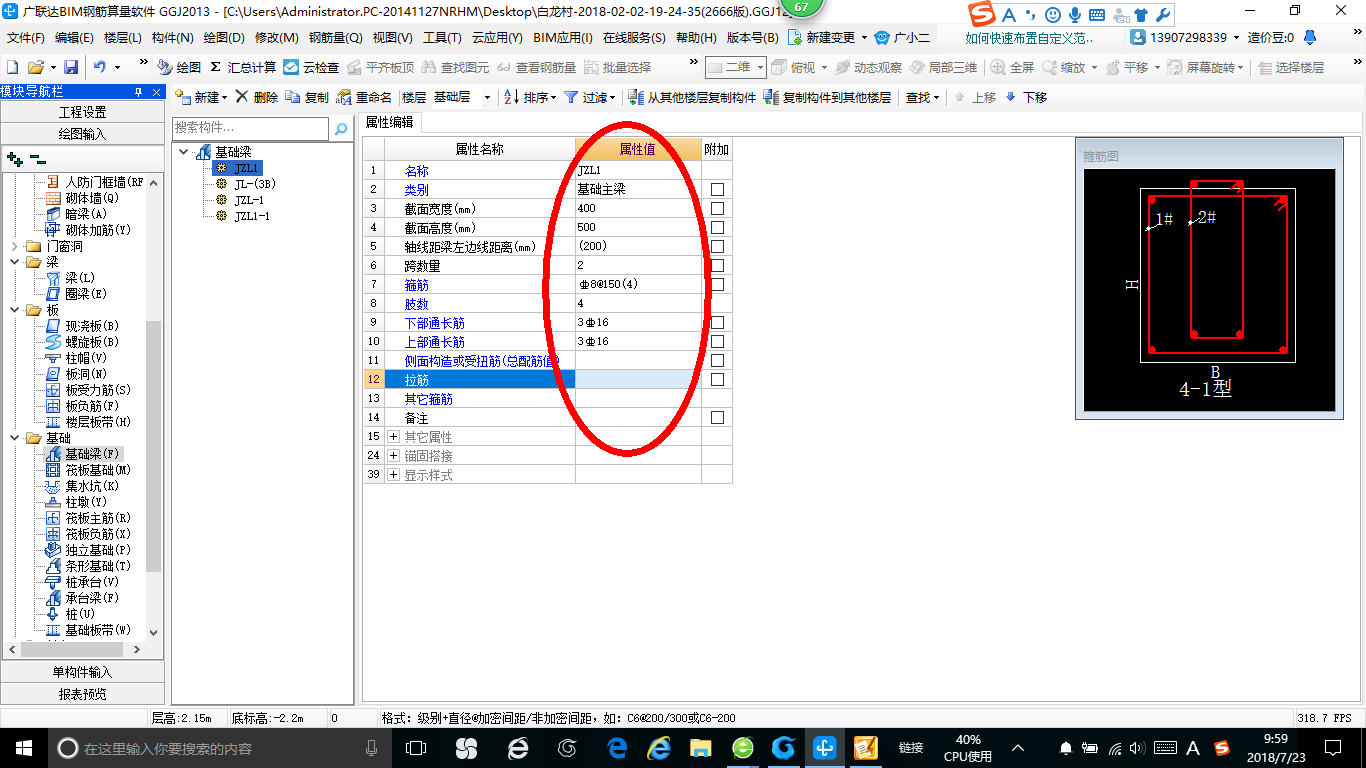Open Sogou input method icon at top

click(x=982, y=14)
